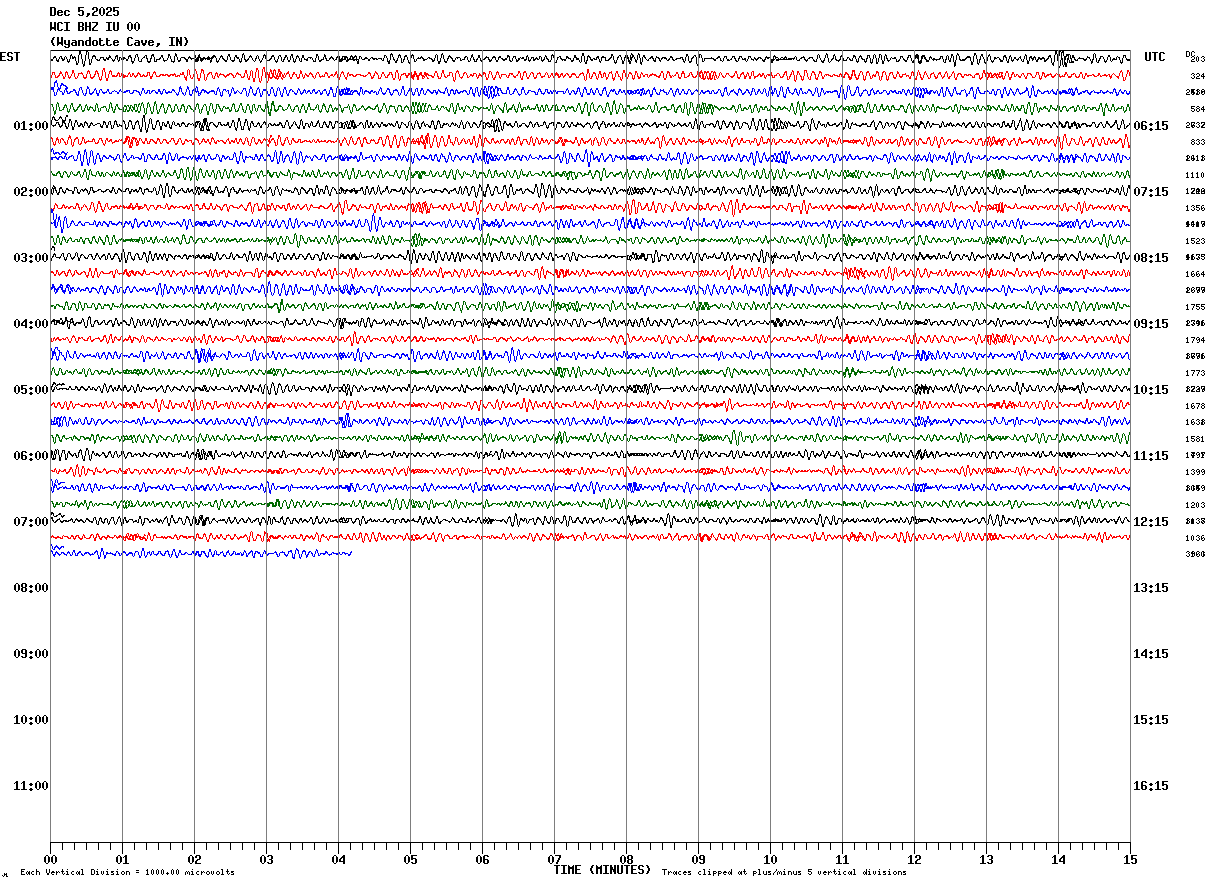Select minute tick label 05 on axis
Screen dimensions: 1210x886
[410, 859]
